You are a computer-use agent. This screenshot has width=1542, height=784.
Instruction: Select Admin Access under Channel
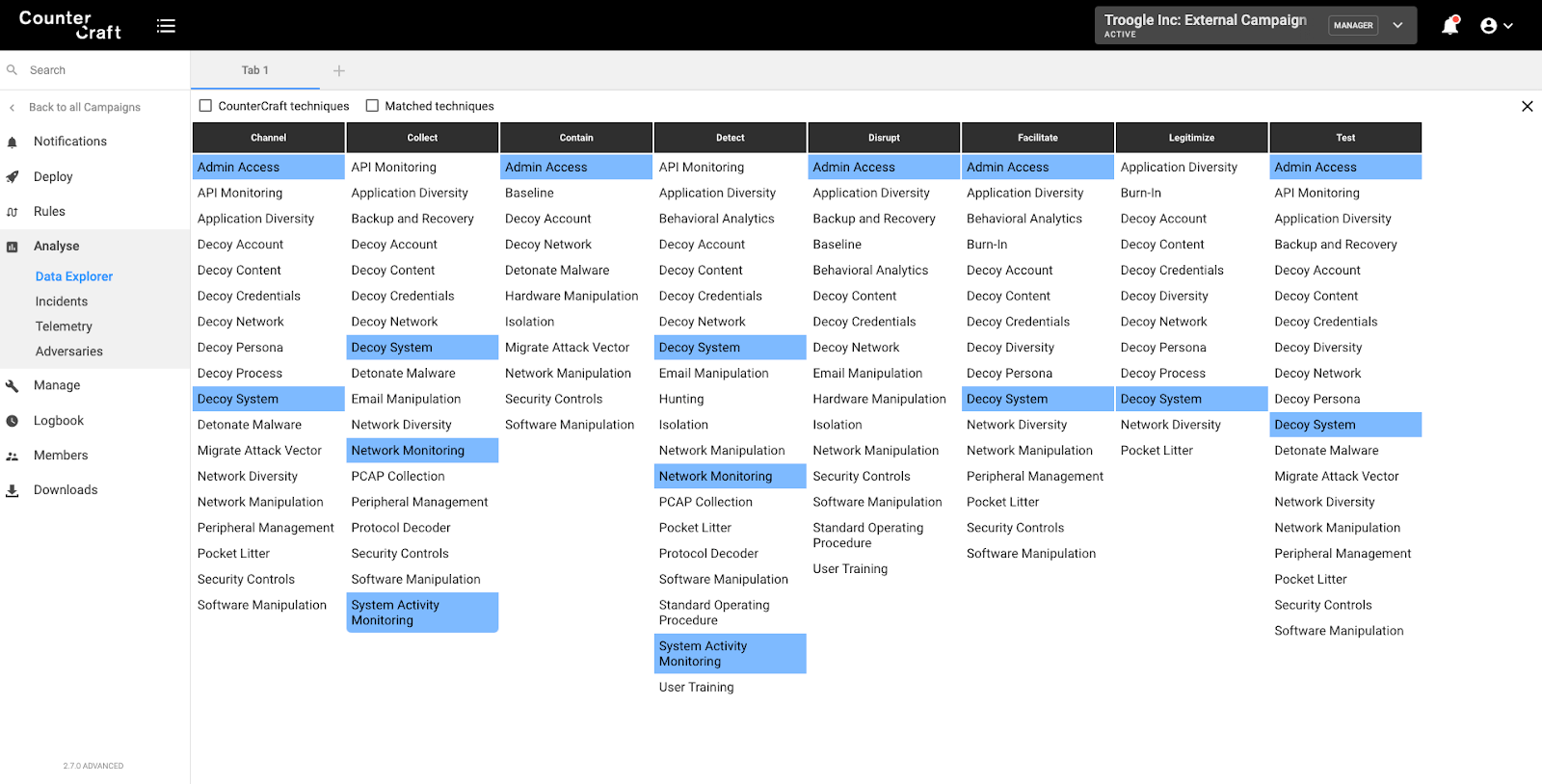click(x=269, y=168)
